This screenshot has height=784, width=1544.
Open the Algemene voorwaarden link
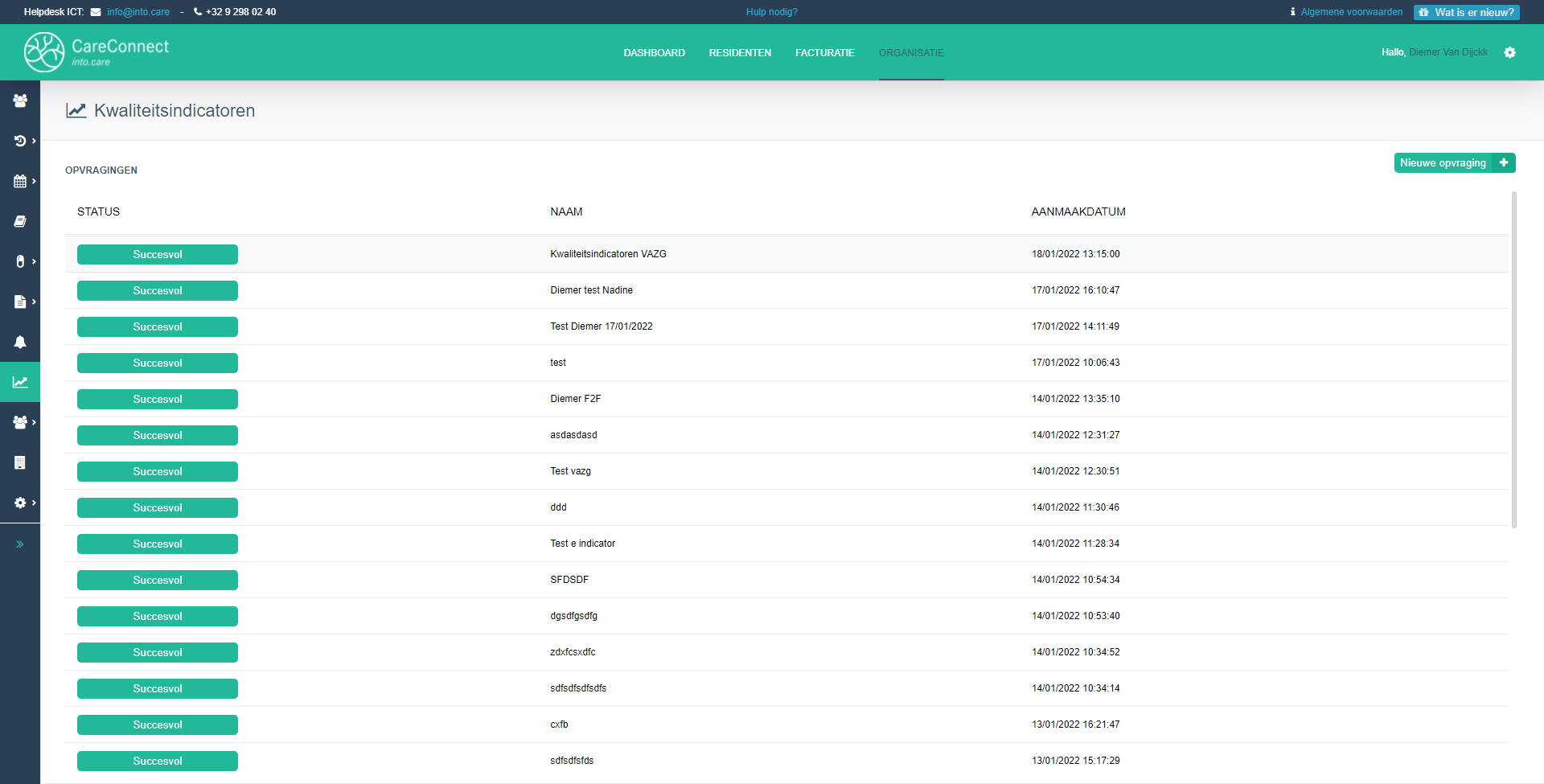[1352, 12]
